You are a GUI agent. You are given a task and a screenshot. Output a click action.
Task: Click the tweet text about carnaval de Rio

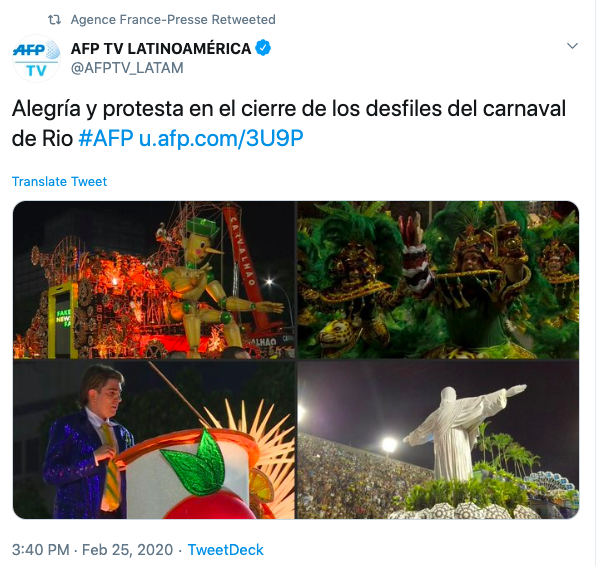[289, 124]
